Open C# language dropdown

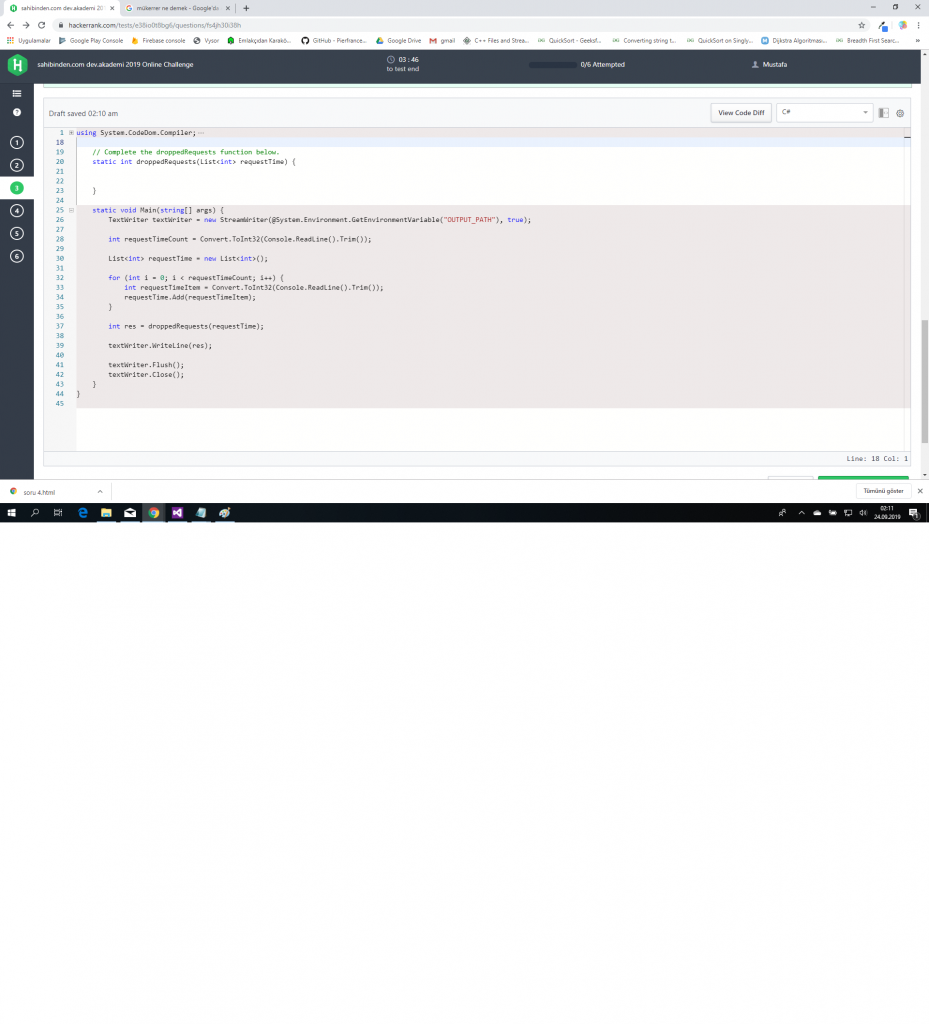825,112
